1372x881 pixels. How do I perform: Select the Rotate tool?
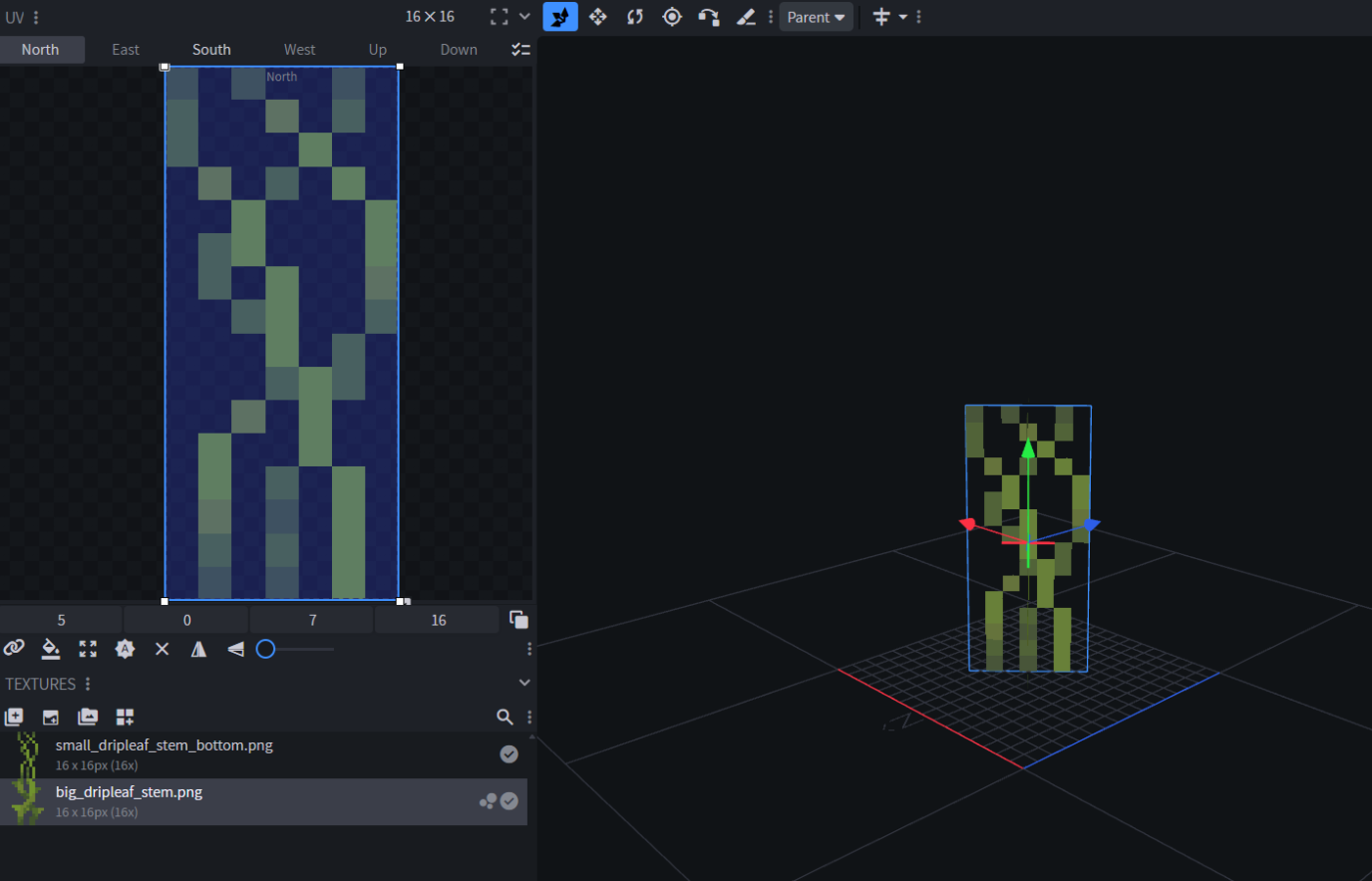(x=635, y=17)
